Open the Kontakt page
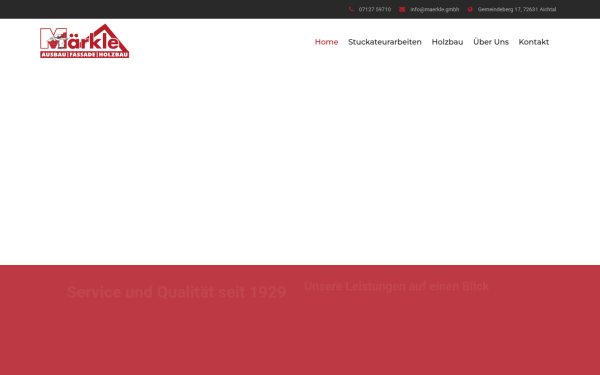 point(534,42)
